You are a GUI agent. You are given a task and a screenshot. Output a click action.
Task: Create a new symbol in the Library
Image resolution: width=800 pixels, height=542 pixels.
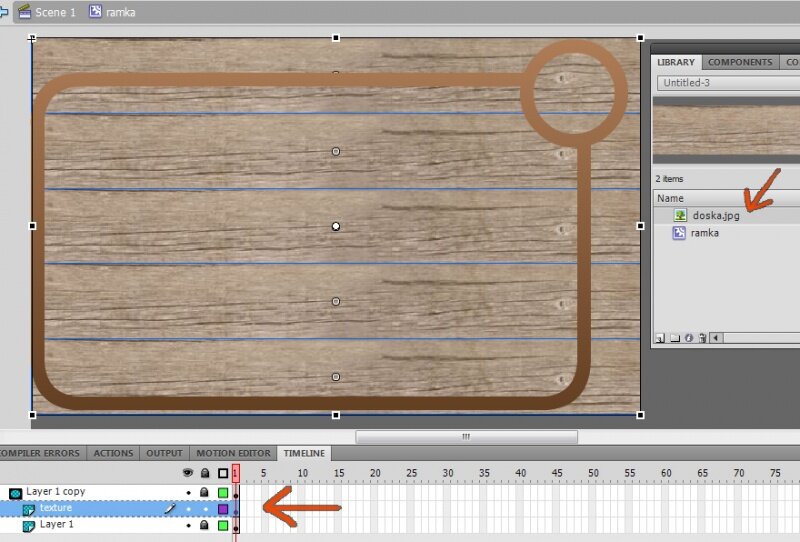[661, 338]
